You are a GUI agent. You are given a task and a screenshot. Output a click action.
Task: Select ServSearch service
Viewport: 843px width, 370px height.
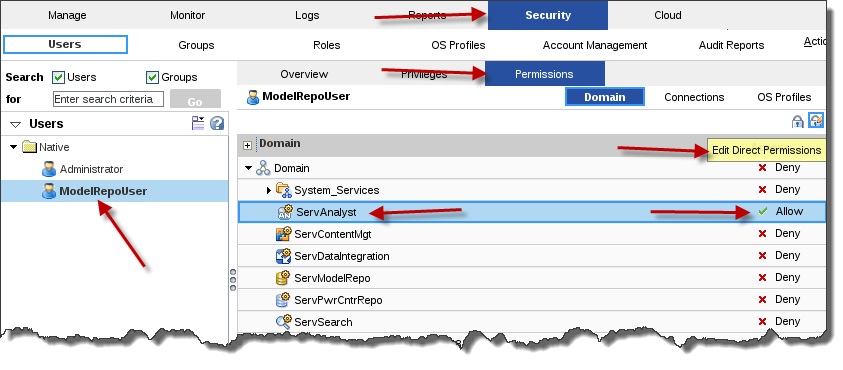coord(323,322)
